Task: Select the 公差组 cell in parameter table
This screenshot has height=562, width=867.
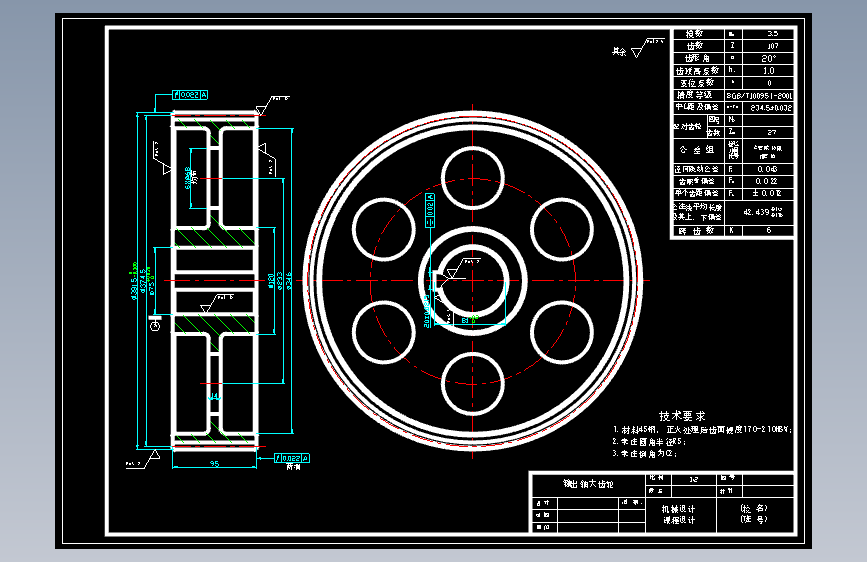Action: tap(697, 149)
